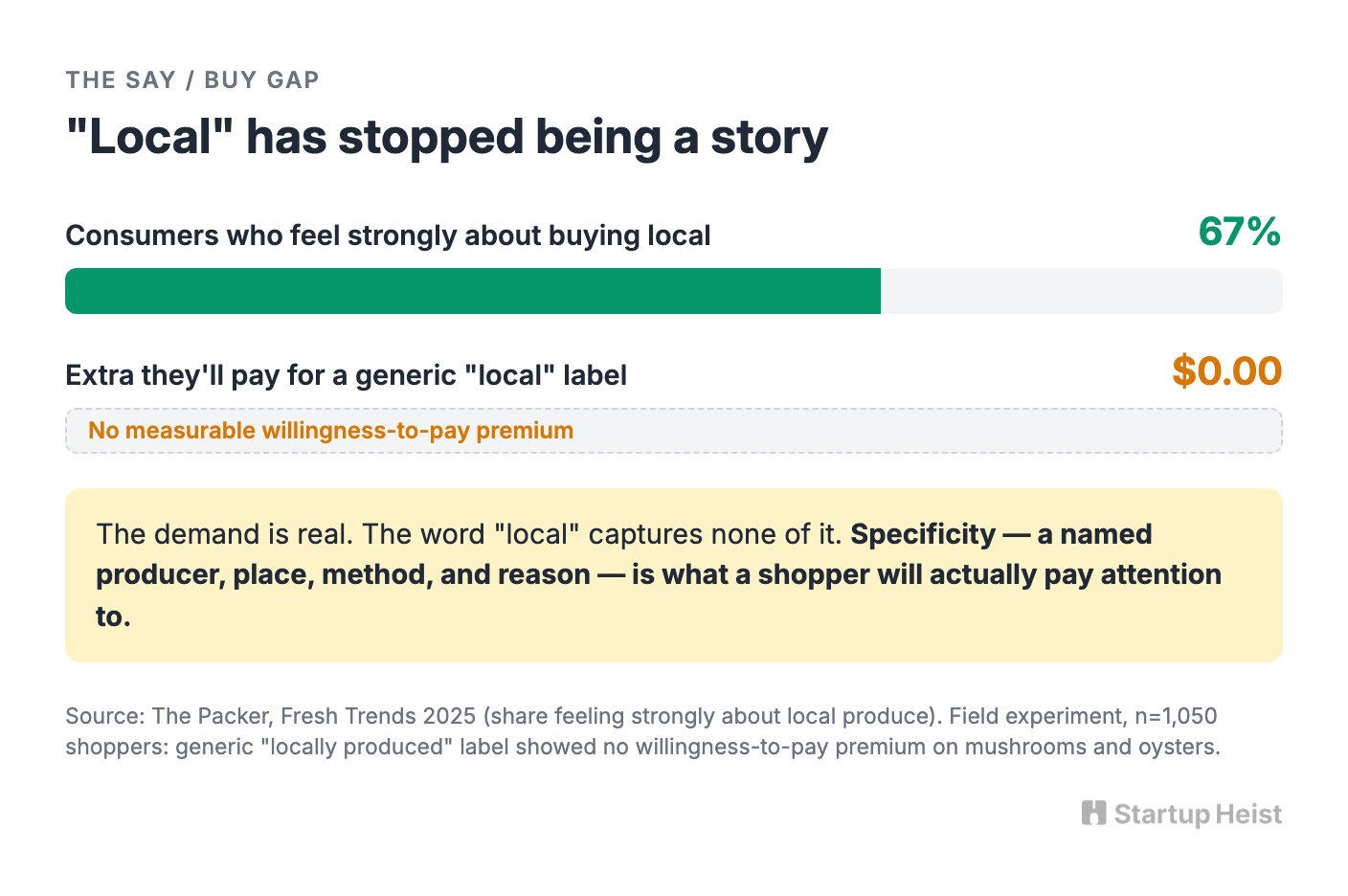
Task: Click the "Extra they'll pay" label text
Action: point(346,375)
